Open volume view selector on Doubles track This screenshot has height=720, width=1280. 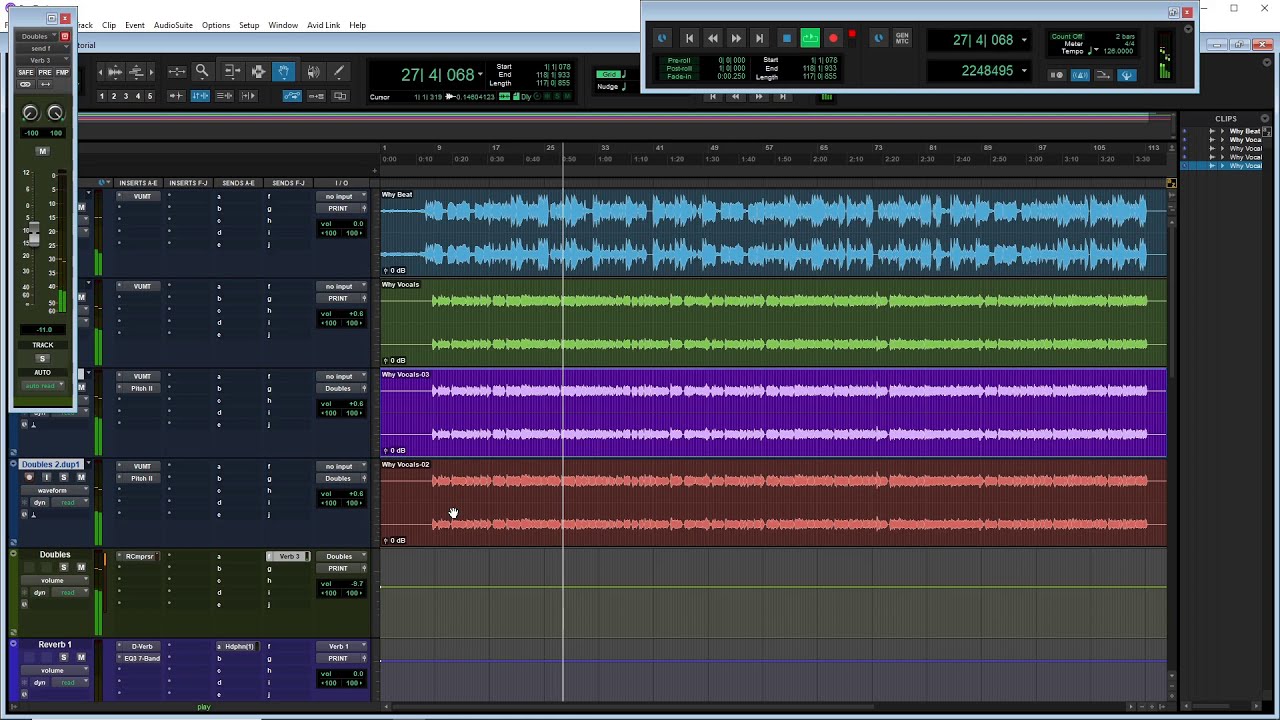pyautogui.click(x=55, y=580)
